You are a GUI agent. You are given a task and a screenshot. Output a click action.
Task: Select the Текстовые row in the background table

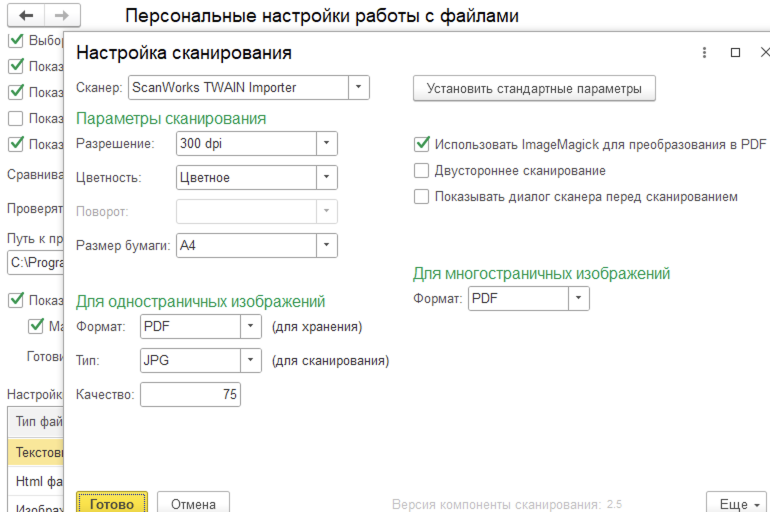[x=36, y=452]
